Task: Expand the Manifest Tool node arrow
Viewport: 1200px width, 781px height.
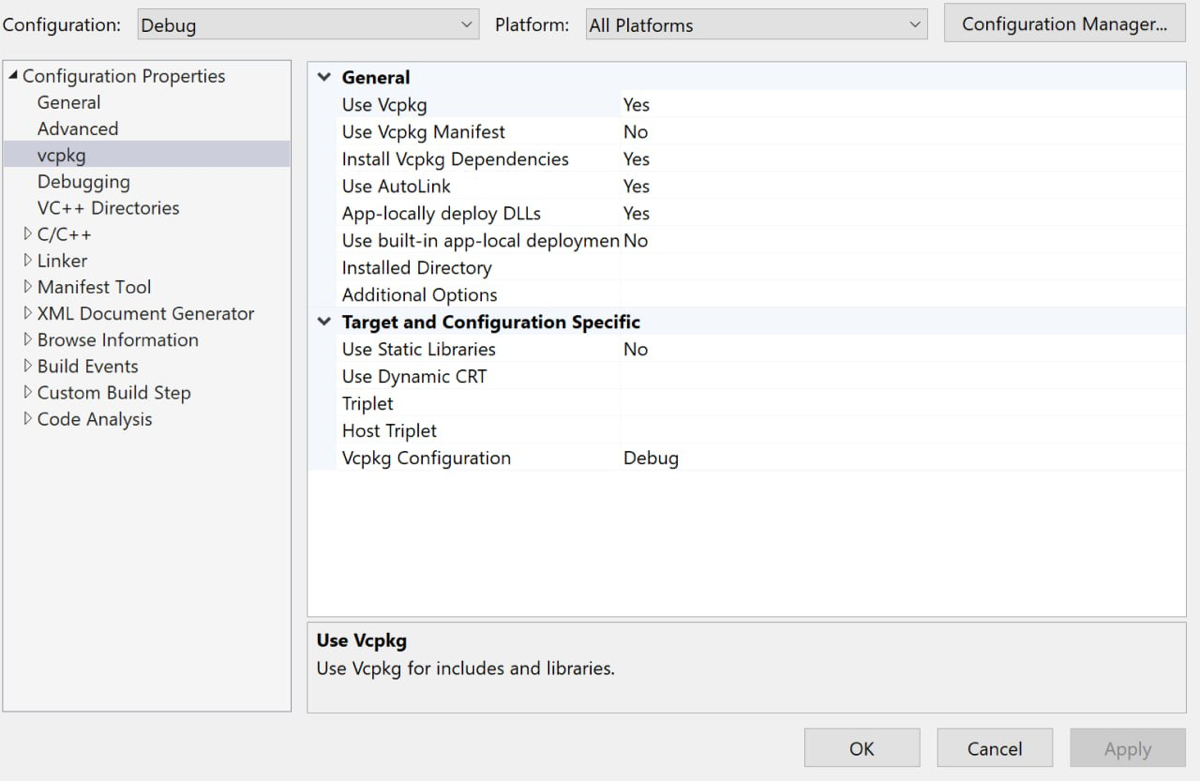Action: 27,287
